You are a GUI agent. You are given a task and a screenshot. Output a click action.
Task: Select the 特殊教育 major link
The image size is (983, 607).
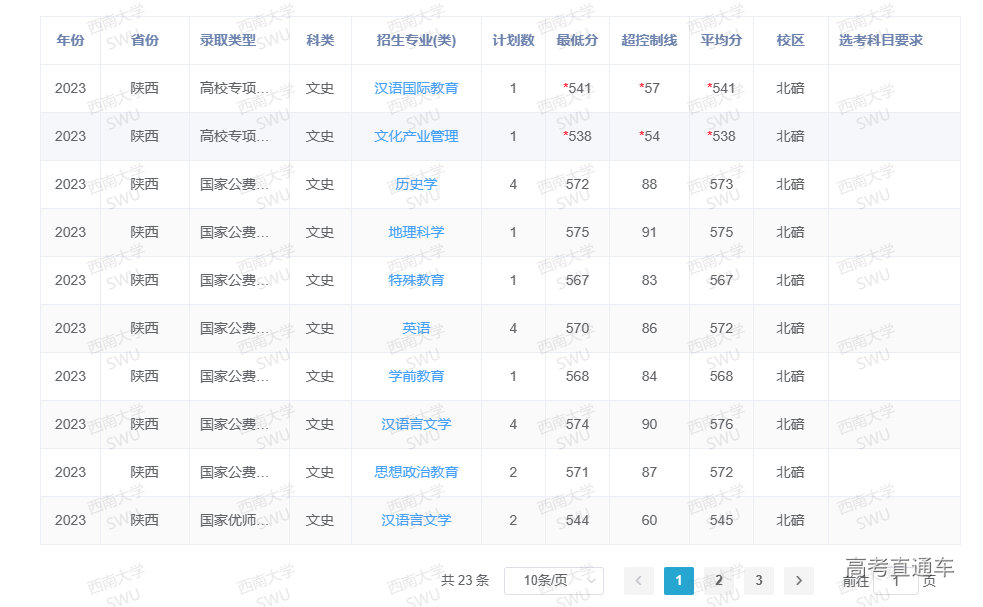pos(416,280)
